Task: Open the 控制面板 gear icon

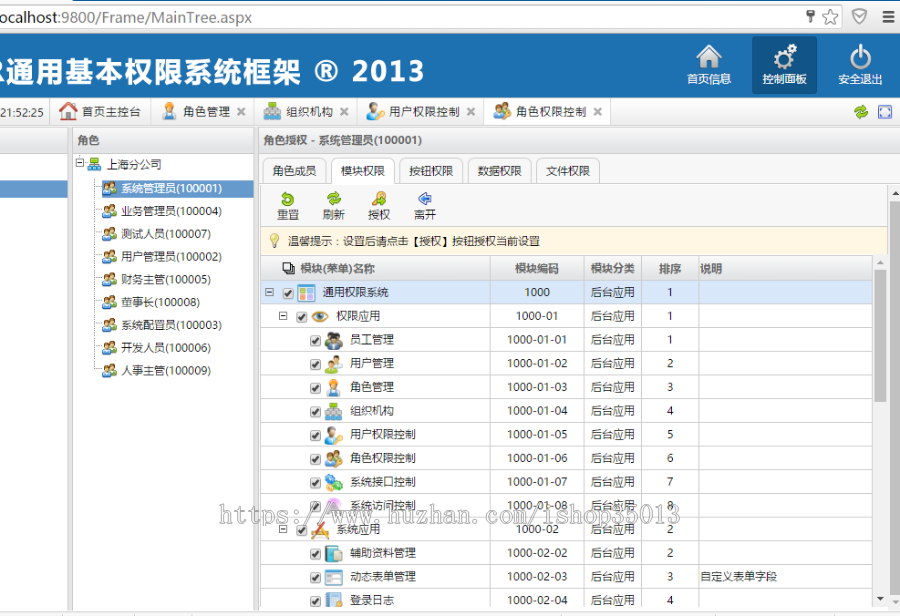Action: 783,63
